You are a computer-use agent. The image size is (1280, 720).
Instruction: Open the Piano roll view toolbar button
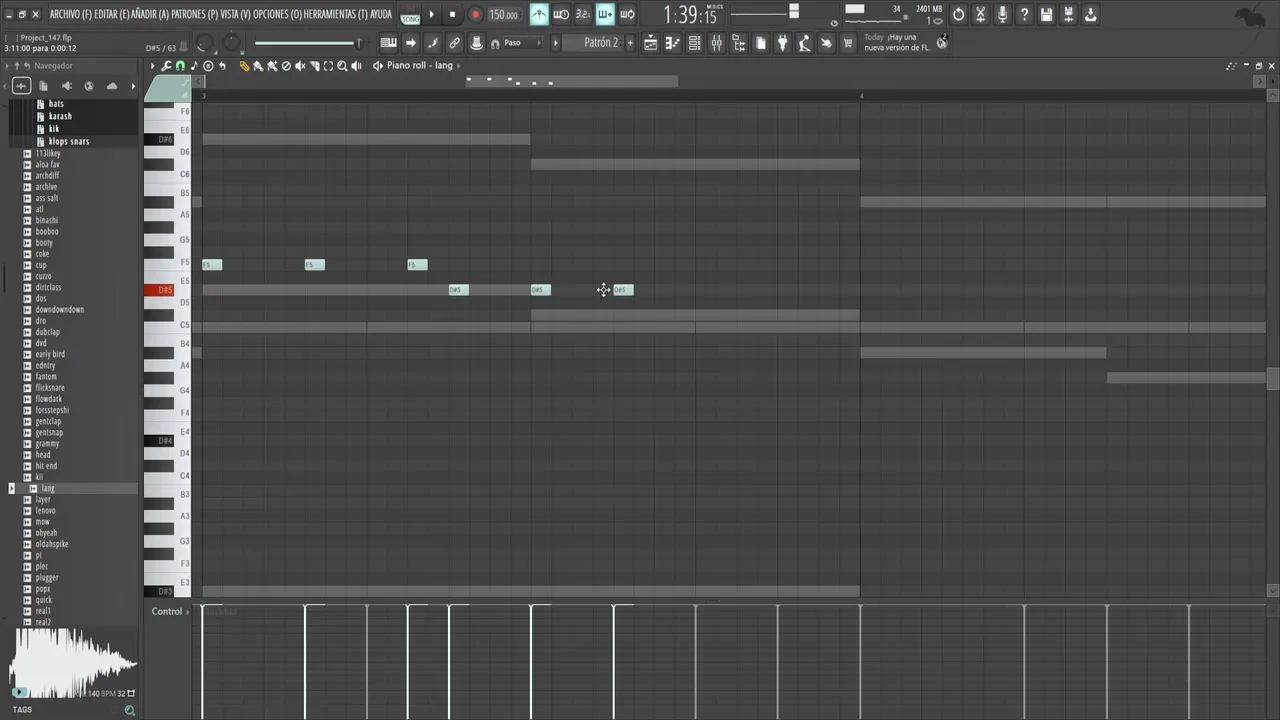point(672,43)
